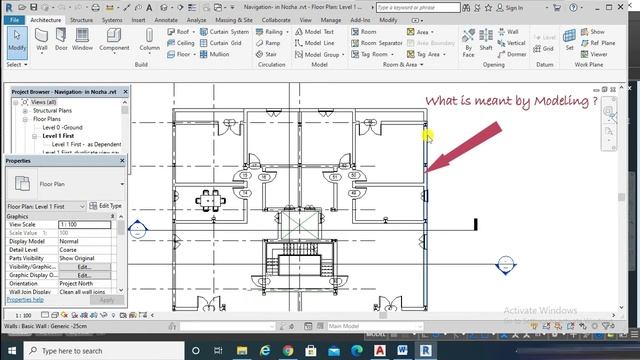Click the Dormer opening tool
Screen dimensions: 640x360
pos(512,54)
